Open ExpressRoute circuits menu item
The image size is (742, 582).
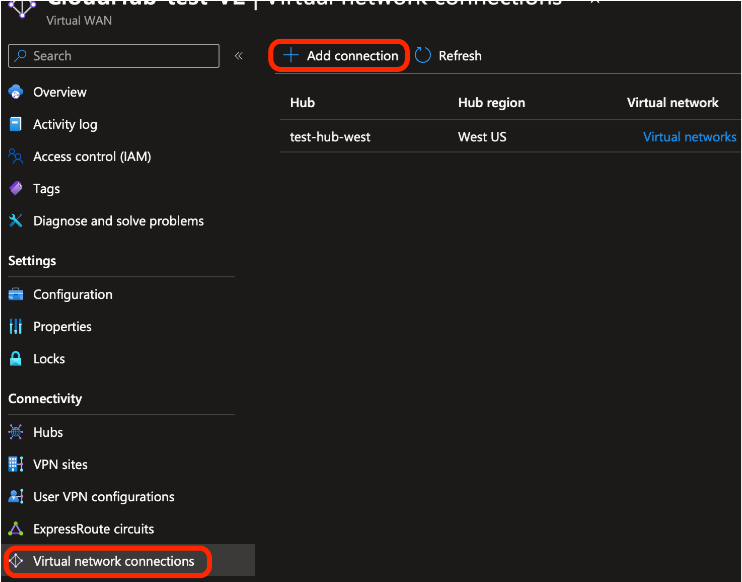tap(93, 529)
